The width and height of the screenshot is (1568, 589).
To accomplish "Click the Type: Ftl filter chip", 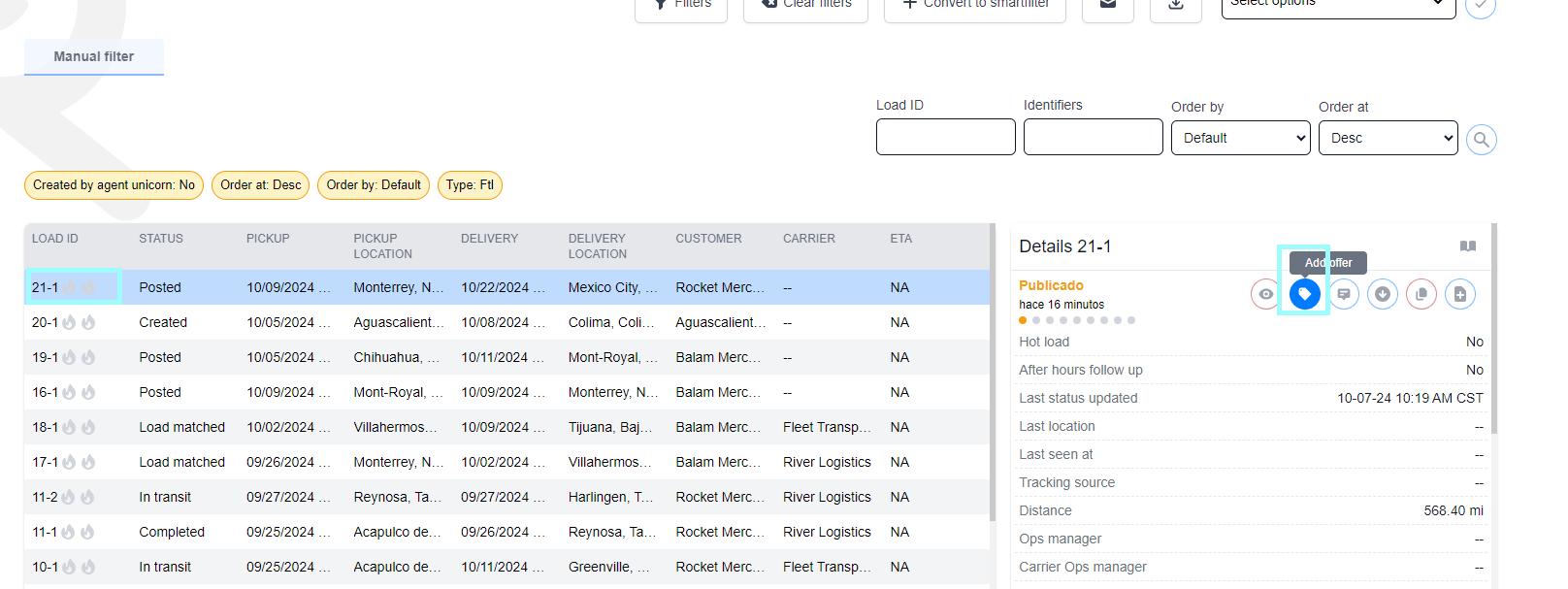I will tap(470, 185).
